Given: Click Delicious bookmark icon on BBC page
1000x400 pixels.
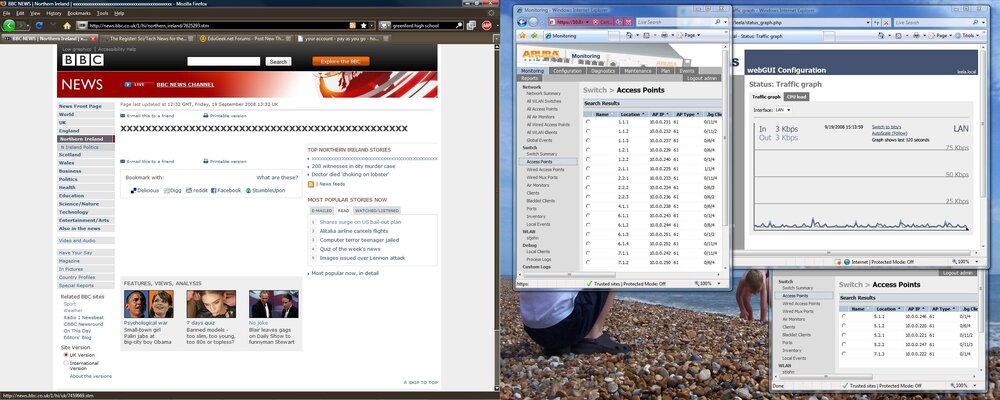Looking at the screenshot, I should (x=133, y=191).
